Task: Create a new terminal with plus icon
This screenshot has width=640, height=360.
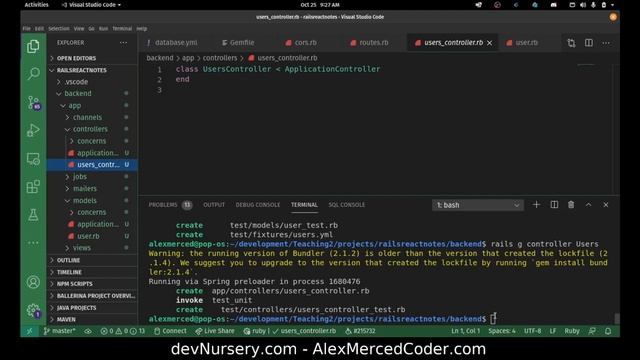Action: (x=536, y=204)
